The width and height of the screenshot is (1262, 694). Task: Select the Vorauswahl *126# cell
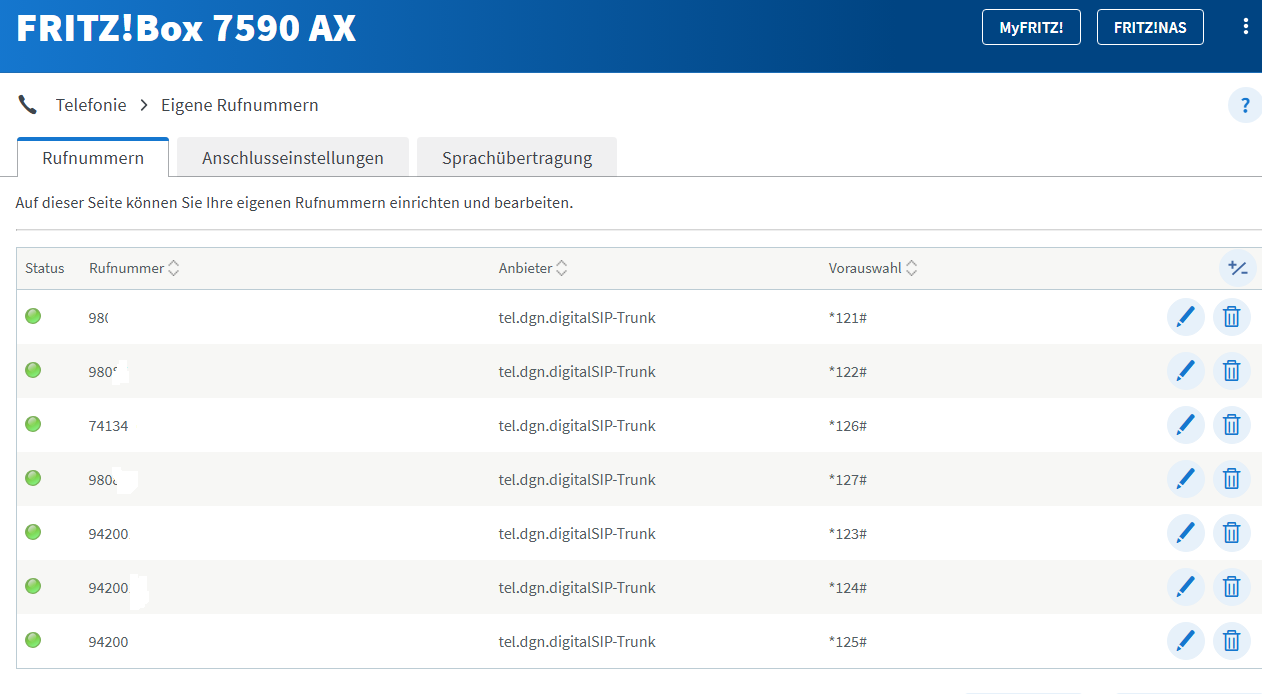pos(847,426)
